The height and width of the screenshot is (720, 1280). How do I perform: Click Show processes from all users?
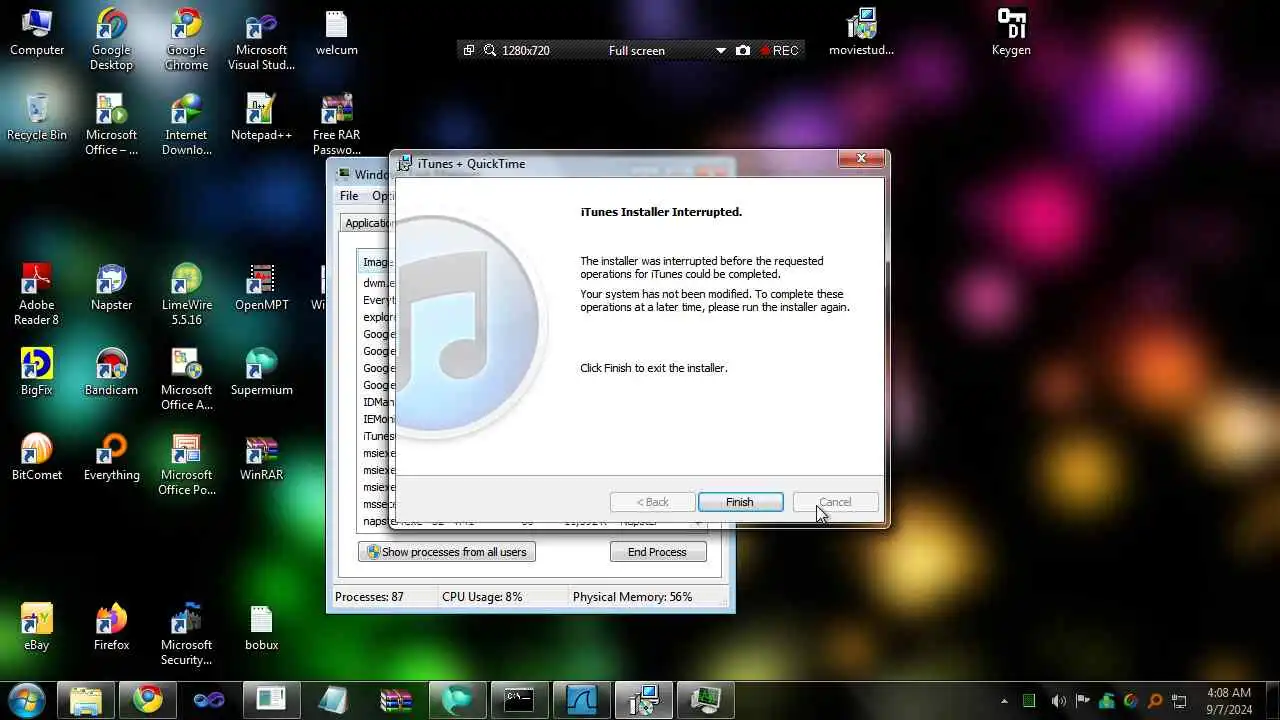point(446,552)
